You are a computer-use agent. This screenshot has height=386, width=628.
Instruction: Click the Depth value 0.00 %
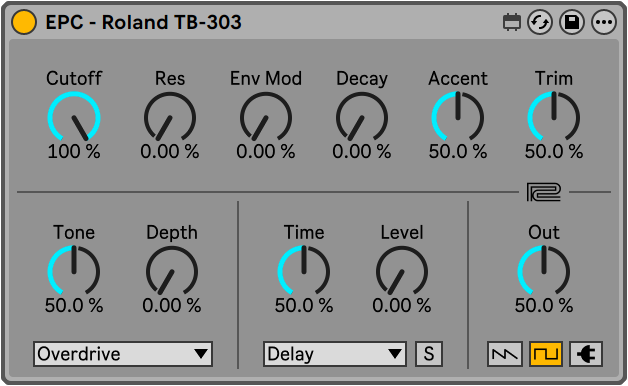(x=172, y=306)
